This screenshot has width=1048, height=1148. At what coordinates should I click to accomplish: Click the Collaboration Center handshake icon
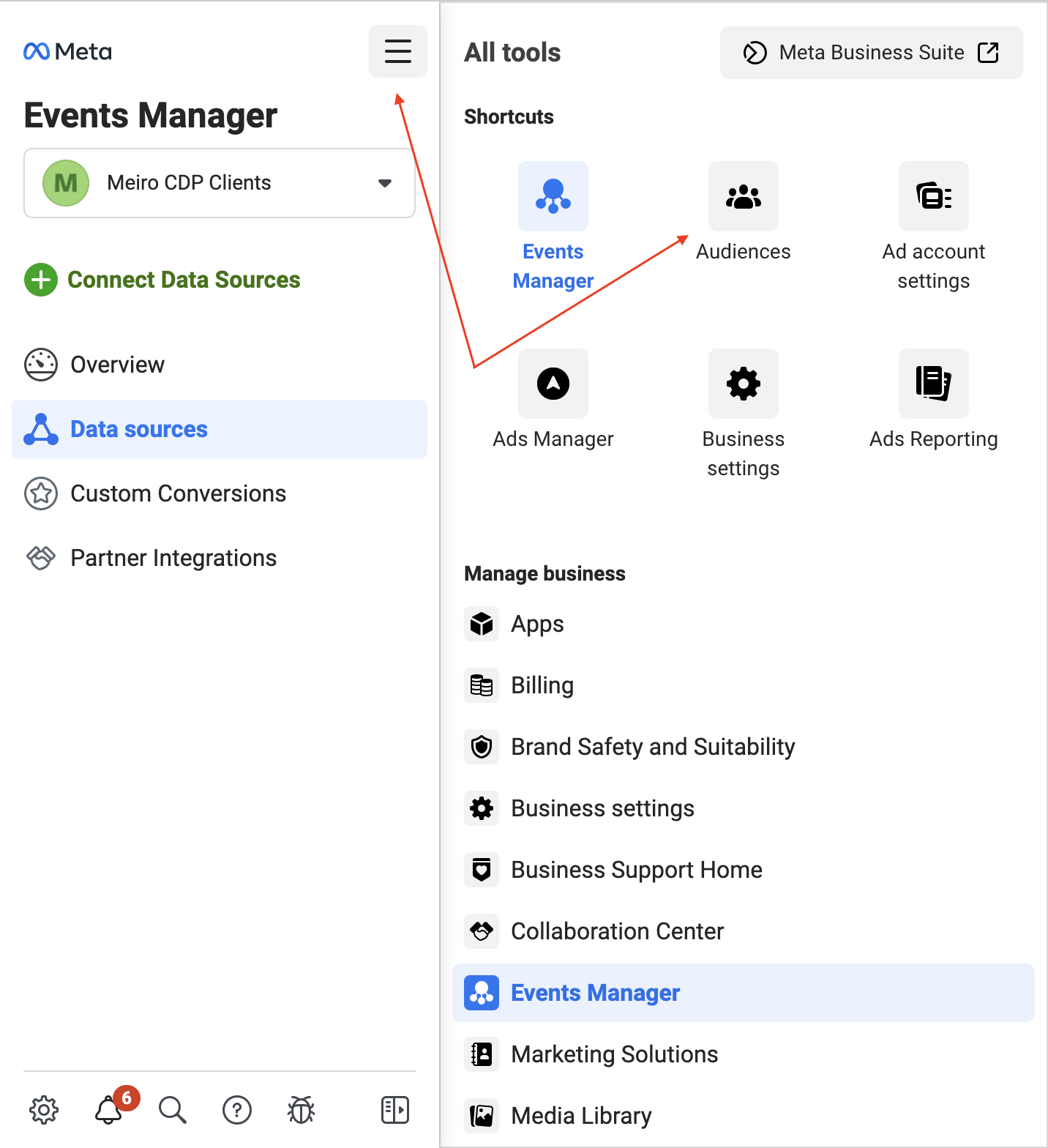(482, 931)
